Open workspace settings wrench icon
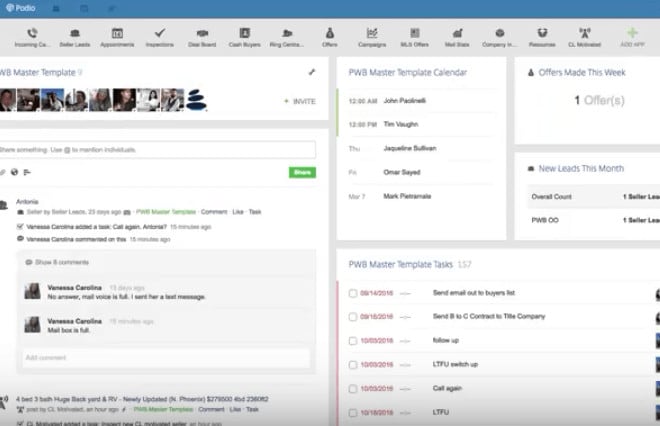660x426 pixels. [x=312, y=72]
